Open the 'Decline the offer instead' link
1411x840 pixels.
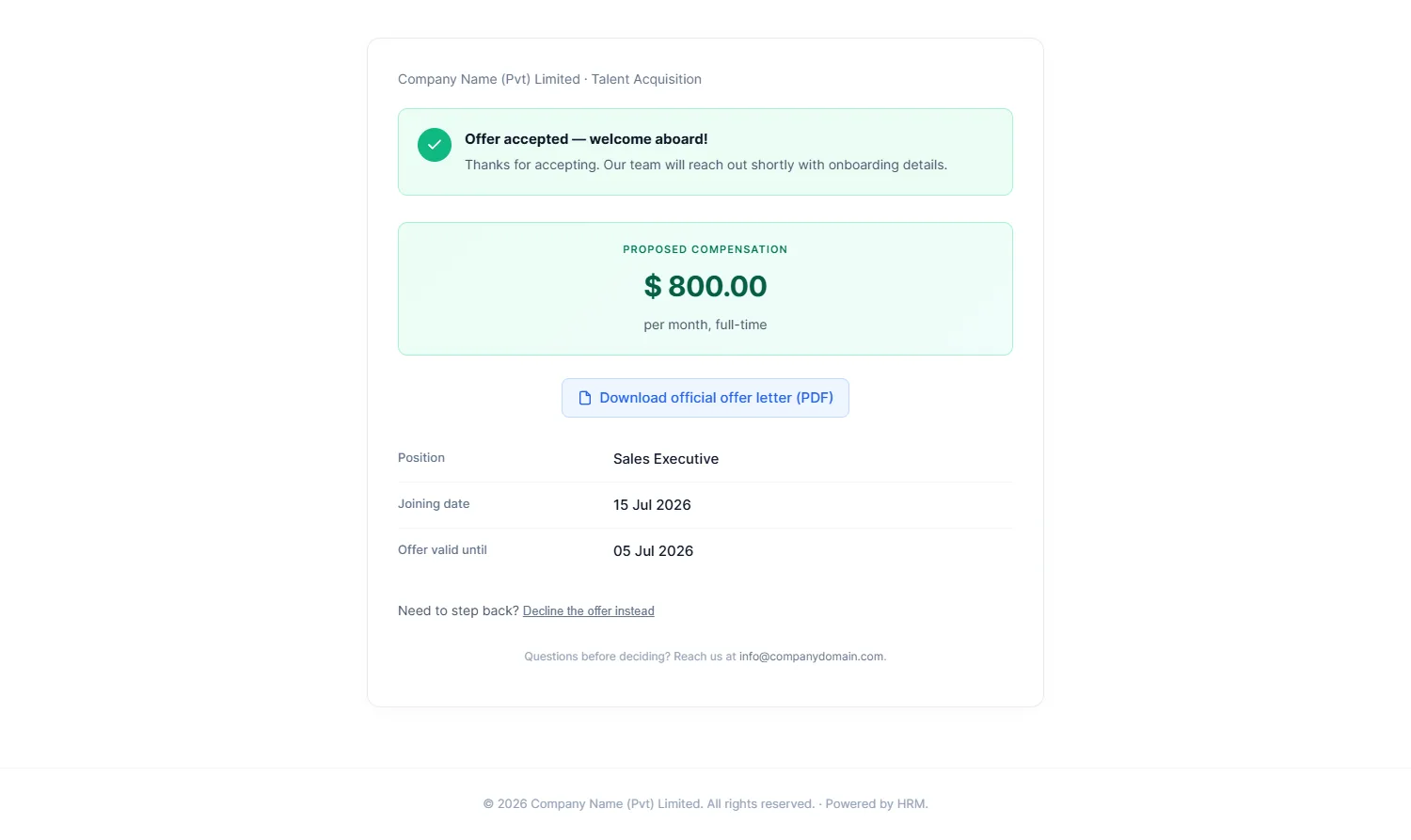pos(589,611)
